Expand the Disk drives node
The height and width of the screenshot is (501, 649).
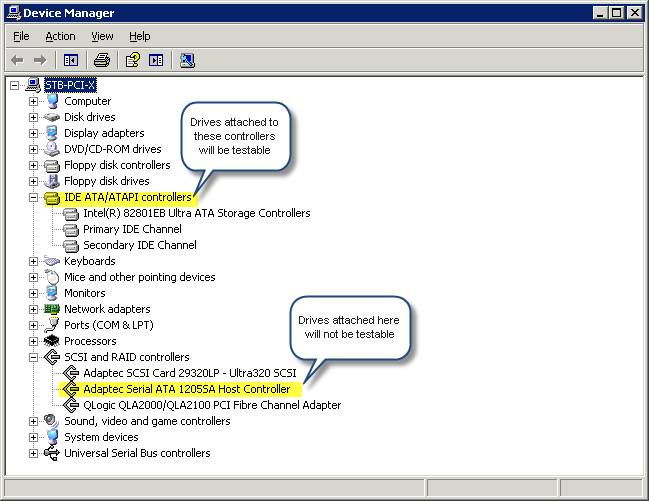pos(33,117)
